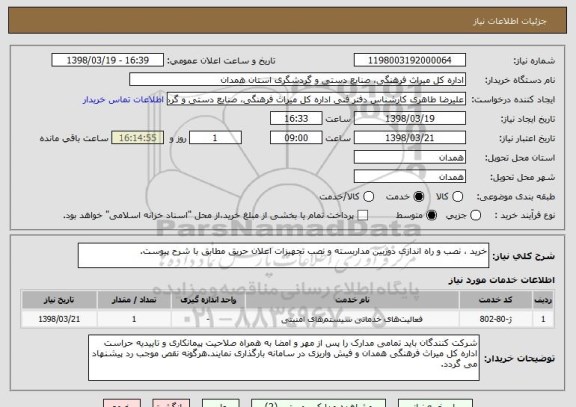576x407 pixels.
Task: Open the اطلاعات تماس خریدار link
Action: pos(123,100)
